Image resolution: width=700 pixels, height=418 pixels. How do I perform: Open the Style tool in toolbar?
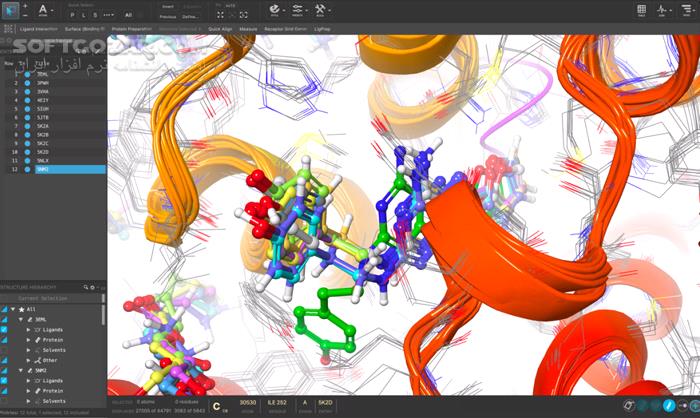[274, 9]
